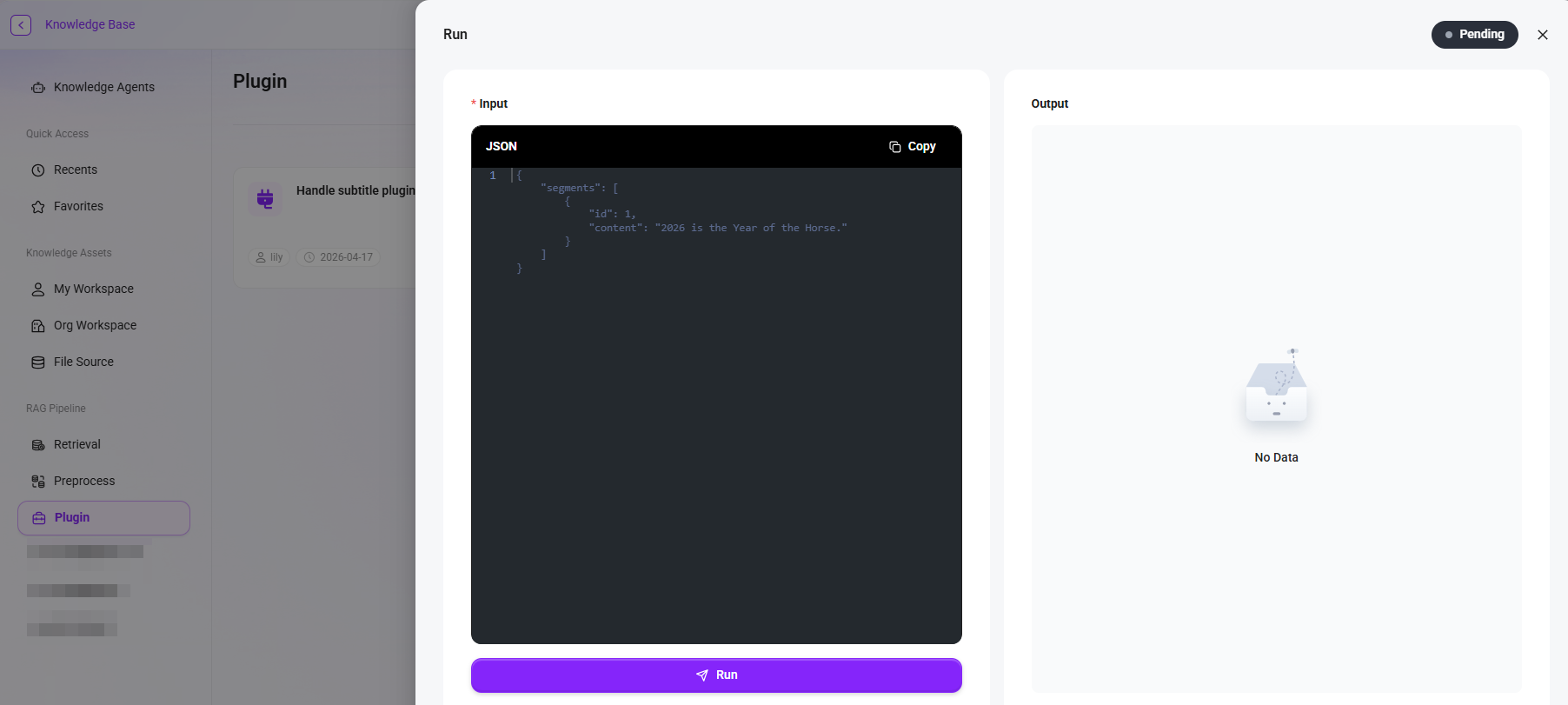Close the Run panel with X

click(1543, 35)
